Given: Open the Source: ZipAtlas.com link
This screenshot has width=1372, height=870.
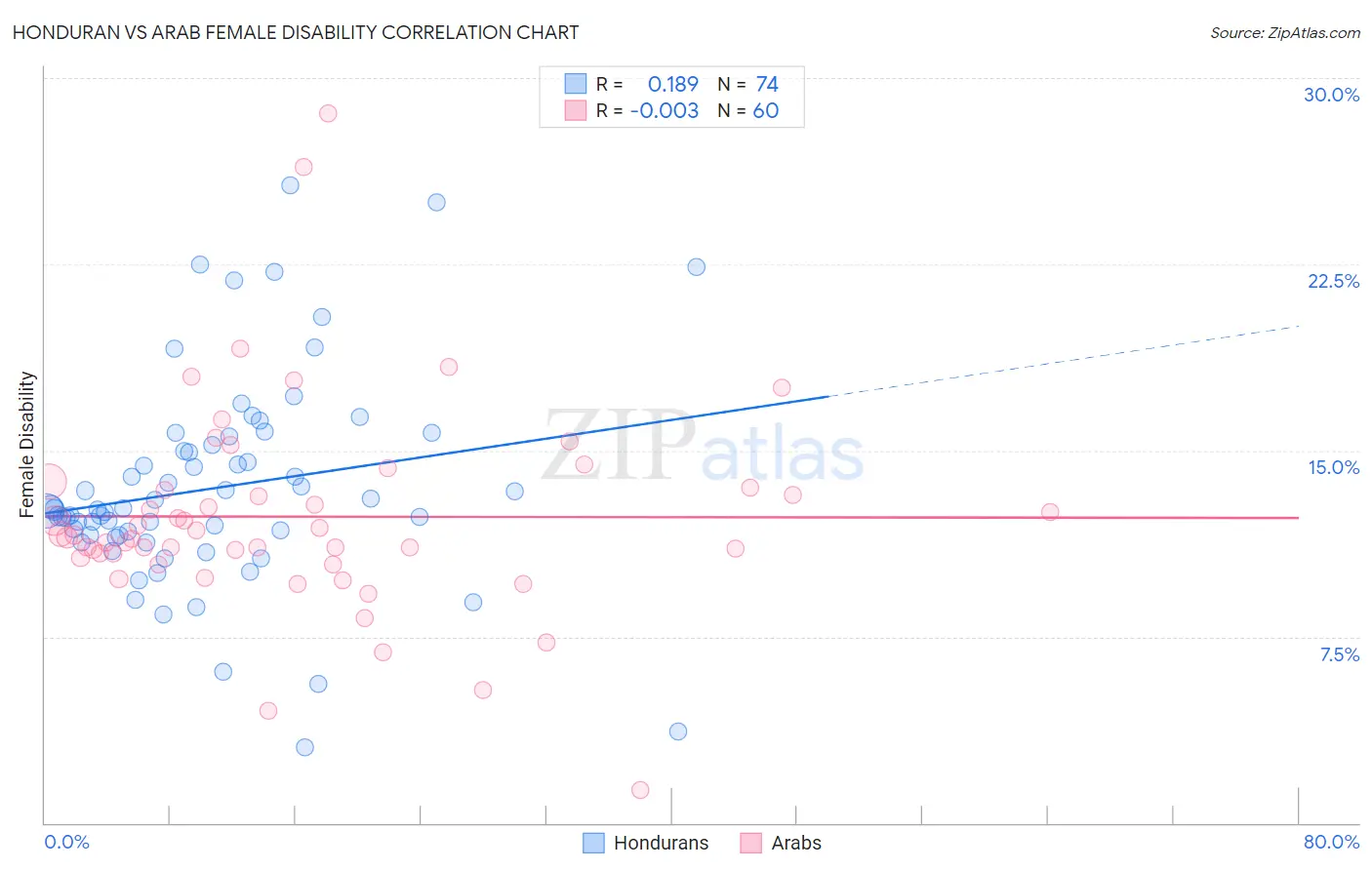Looking at the screenshot, I should coord(1285,32).
